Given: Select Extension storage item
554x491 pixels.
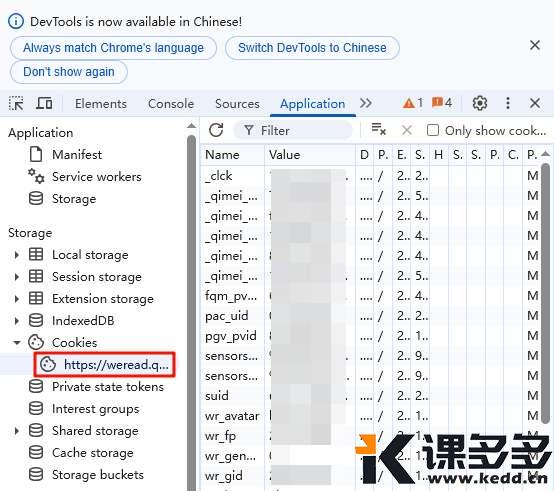Looking at the screenshot, I should (x=103, y=299).
